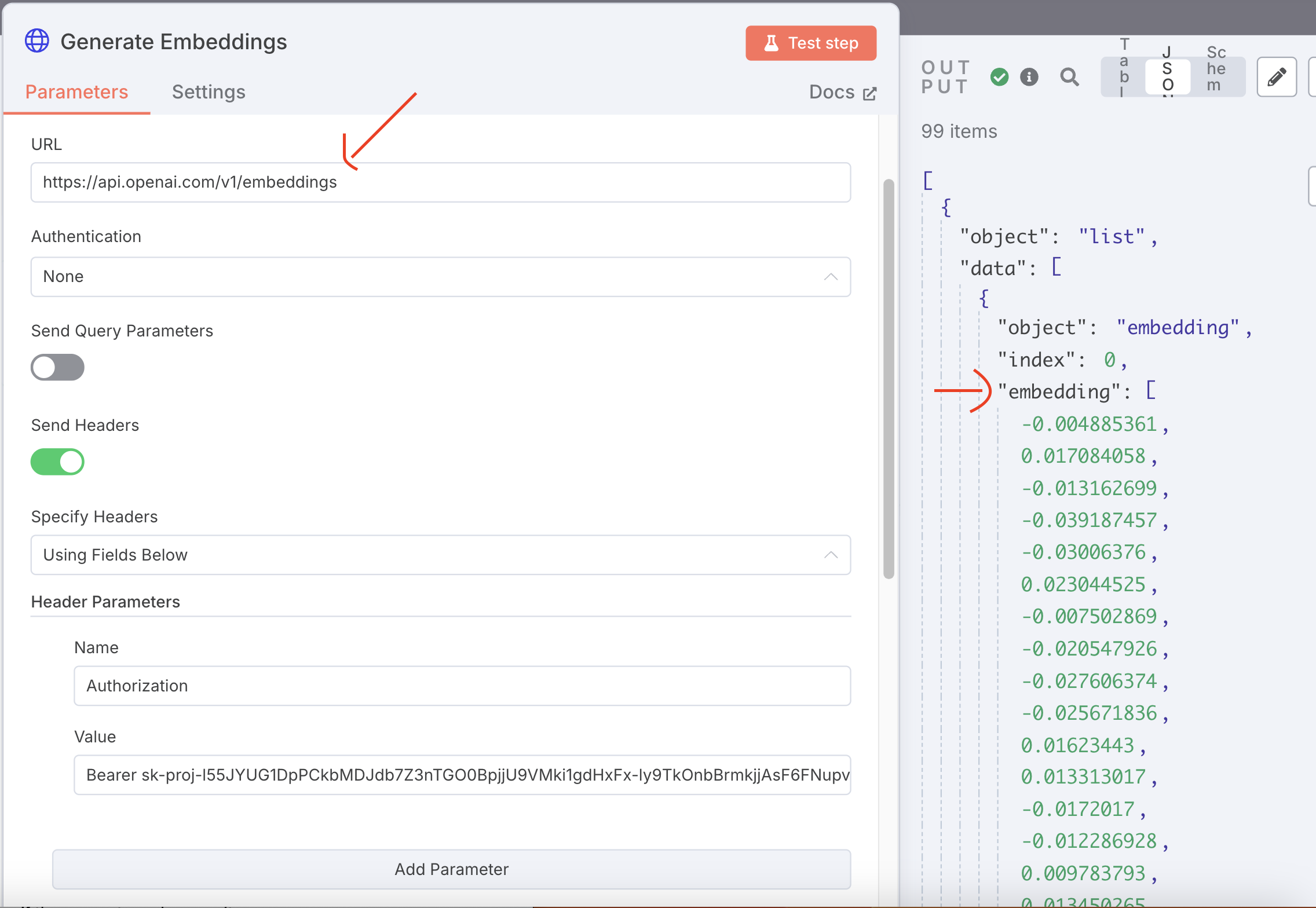Image resolution: width=1316 pixels, height=908 pixels.
Task: Click the Test step button
Action: [x=810, y=42]
